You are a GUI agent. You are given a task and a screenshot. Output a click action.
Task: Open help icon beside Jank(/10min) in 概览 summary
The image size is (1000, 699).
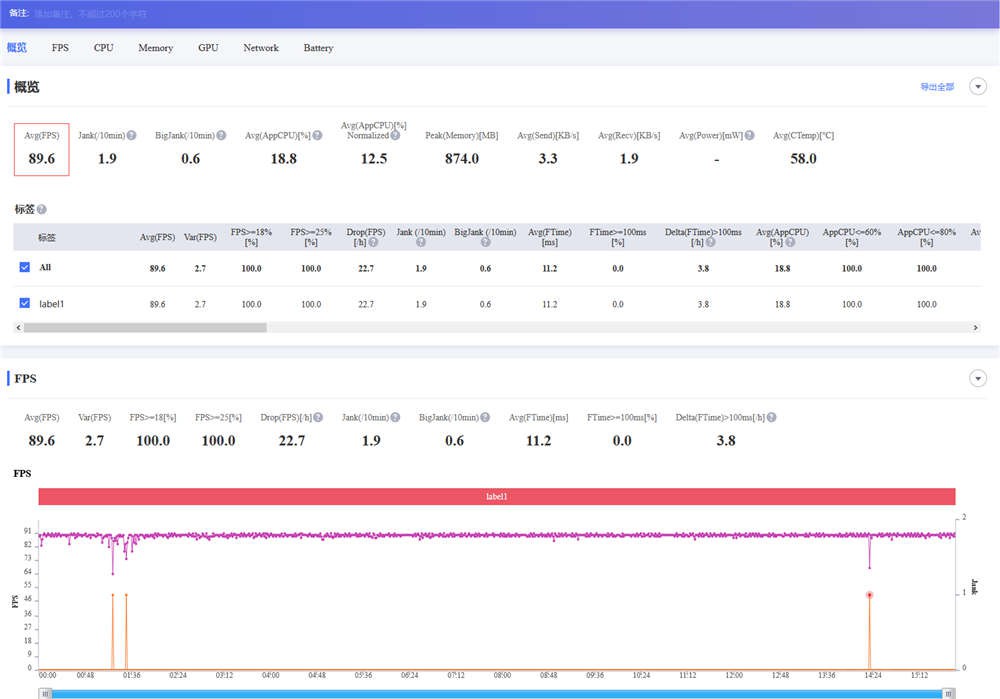(x=131, y=135)
